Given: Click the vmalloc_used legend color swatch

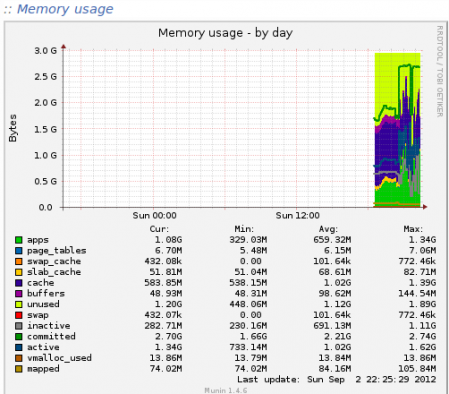Looking at the screenshot, I should click(x=19, y=358).
